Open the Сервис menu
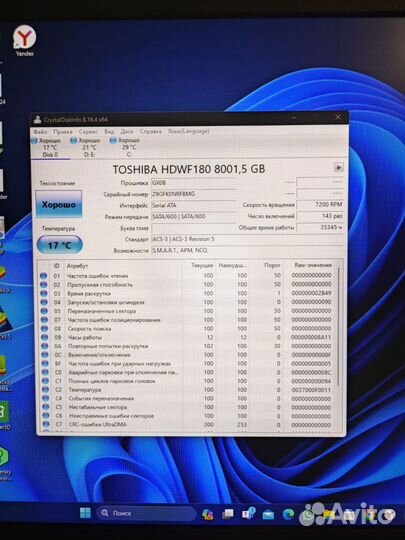The image size is (405, 540). click(88, 132)
